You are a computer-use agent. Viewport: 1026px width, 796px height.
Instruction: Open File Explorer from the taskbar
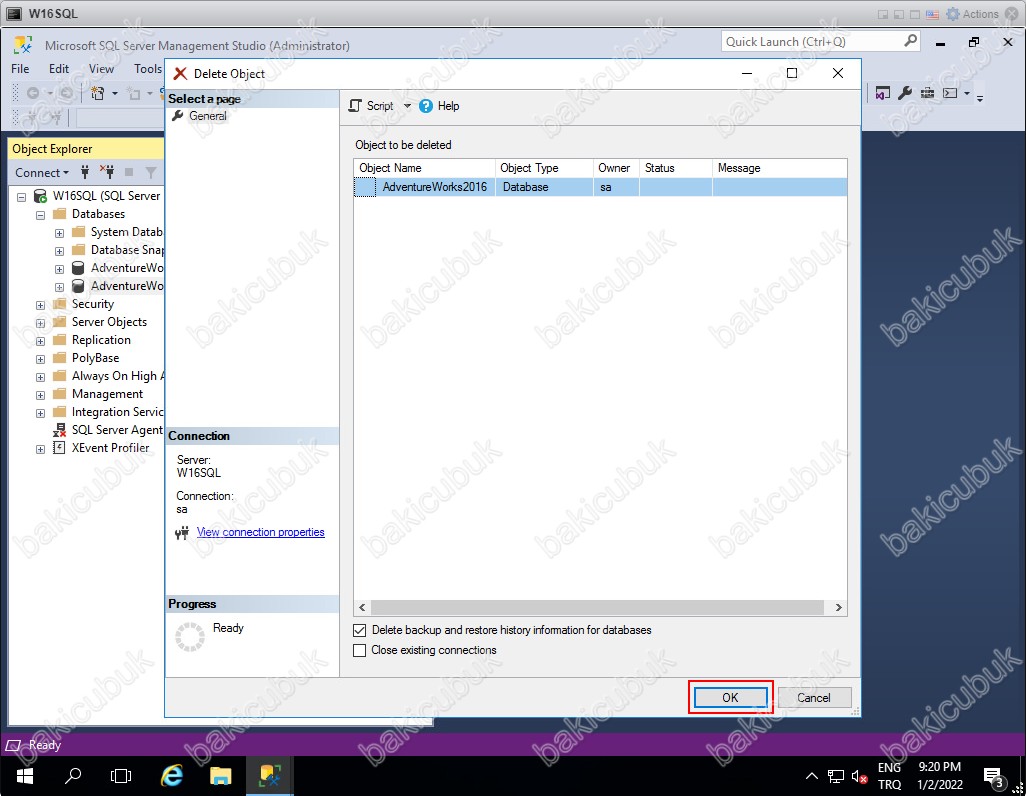(221, 776)
